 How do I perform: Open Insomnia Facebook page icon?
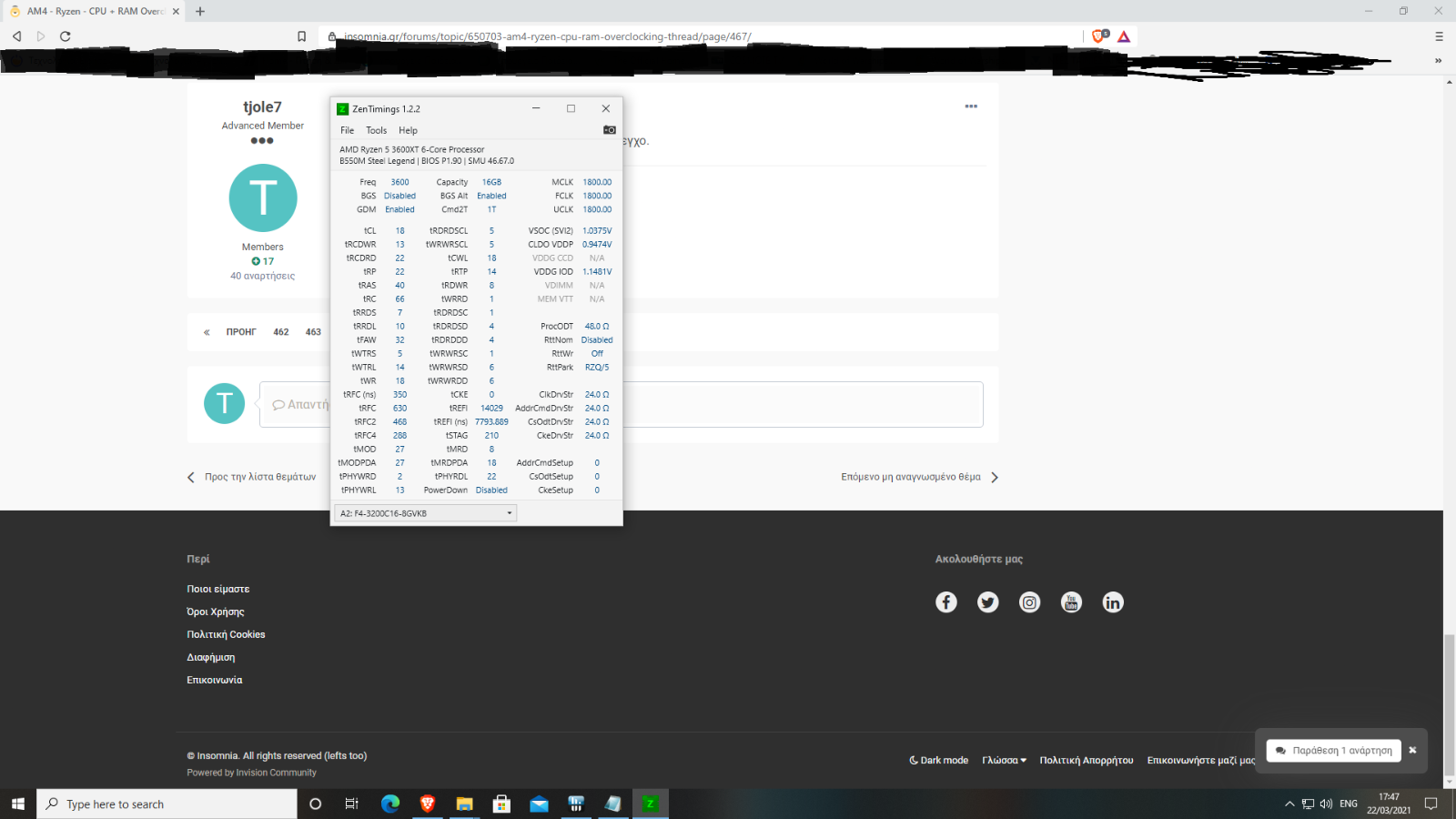[946, 602]
